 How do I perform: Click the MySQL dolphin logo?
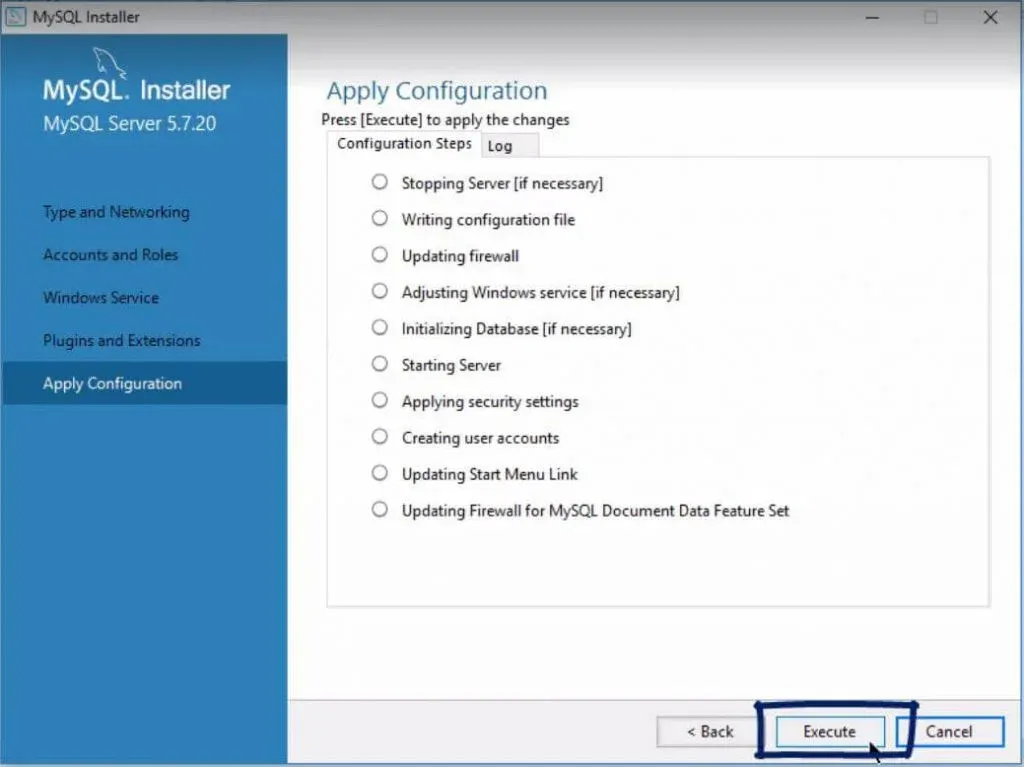pyautogui.click(x=112, y=64)
